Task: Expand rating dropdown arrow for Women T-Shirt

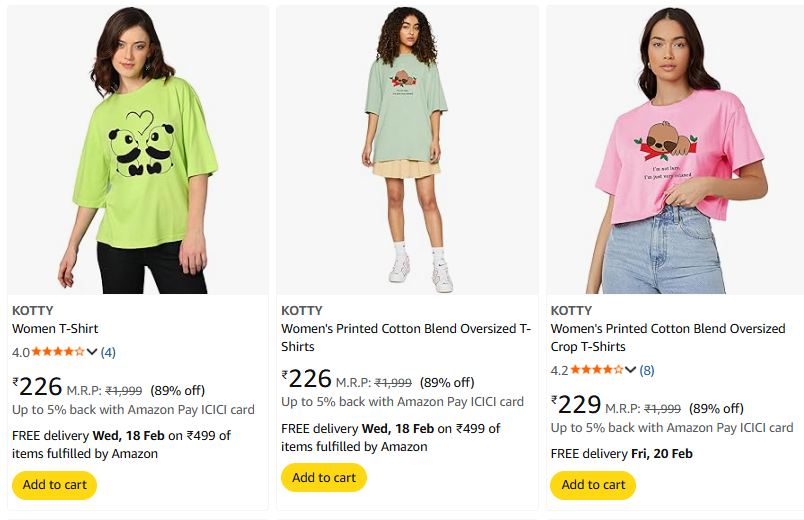Action: click(x=93, y=352)
